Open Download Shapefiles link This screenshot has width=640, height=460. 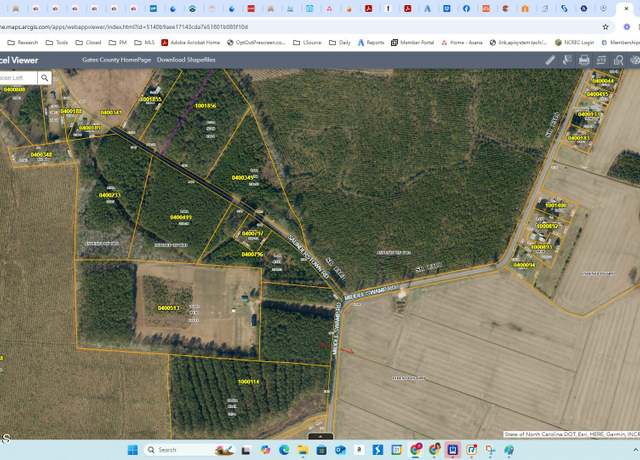(x=186, y=60)
